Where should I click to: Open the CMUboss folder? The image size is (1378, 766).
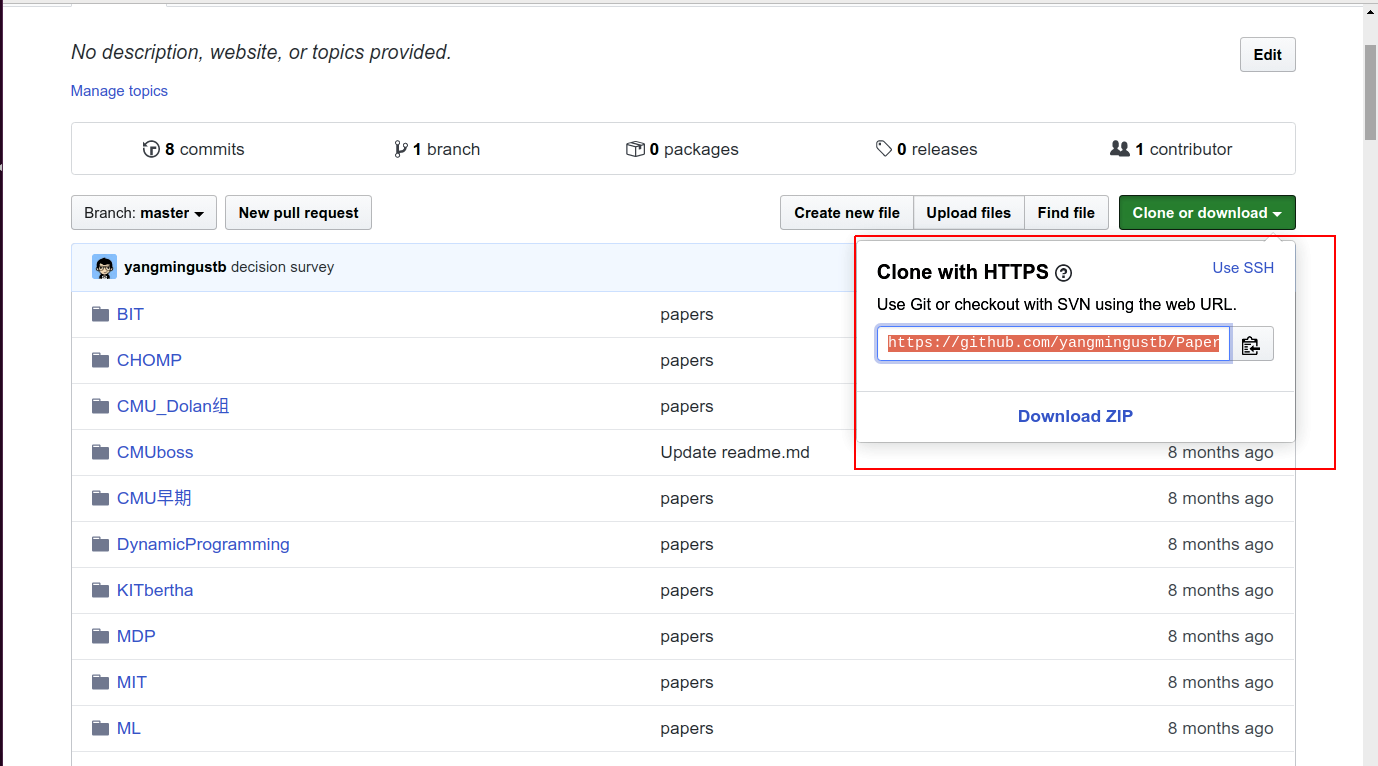(155, 452)
